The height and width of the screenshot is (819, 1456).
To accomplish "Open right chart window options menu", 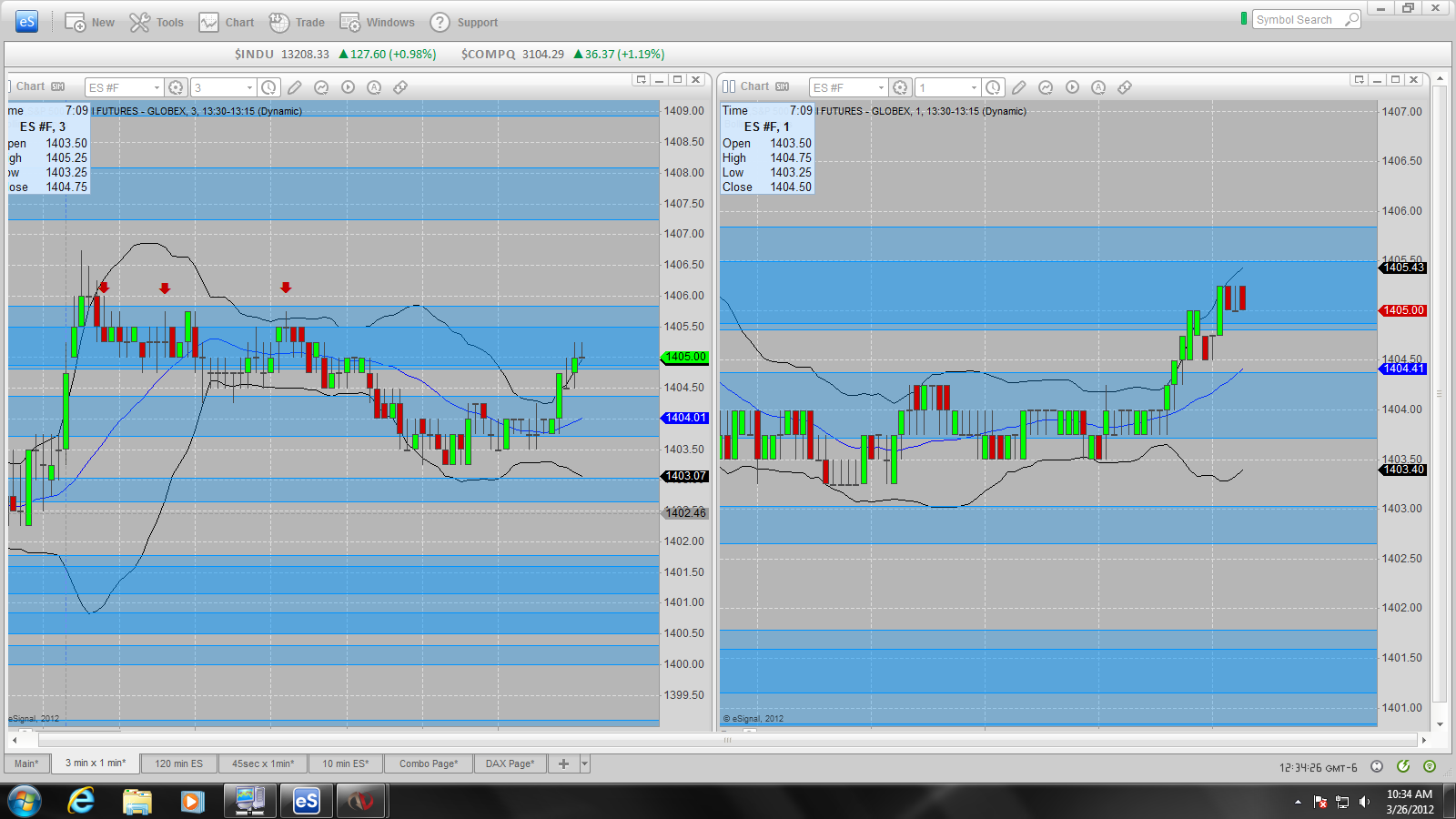I will click(1359, 80).
